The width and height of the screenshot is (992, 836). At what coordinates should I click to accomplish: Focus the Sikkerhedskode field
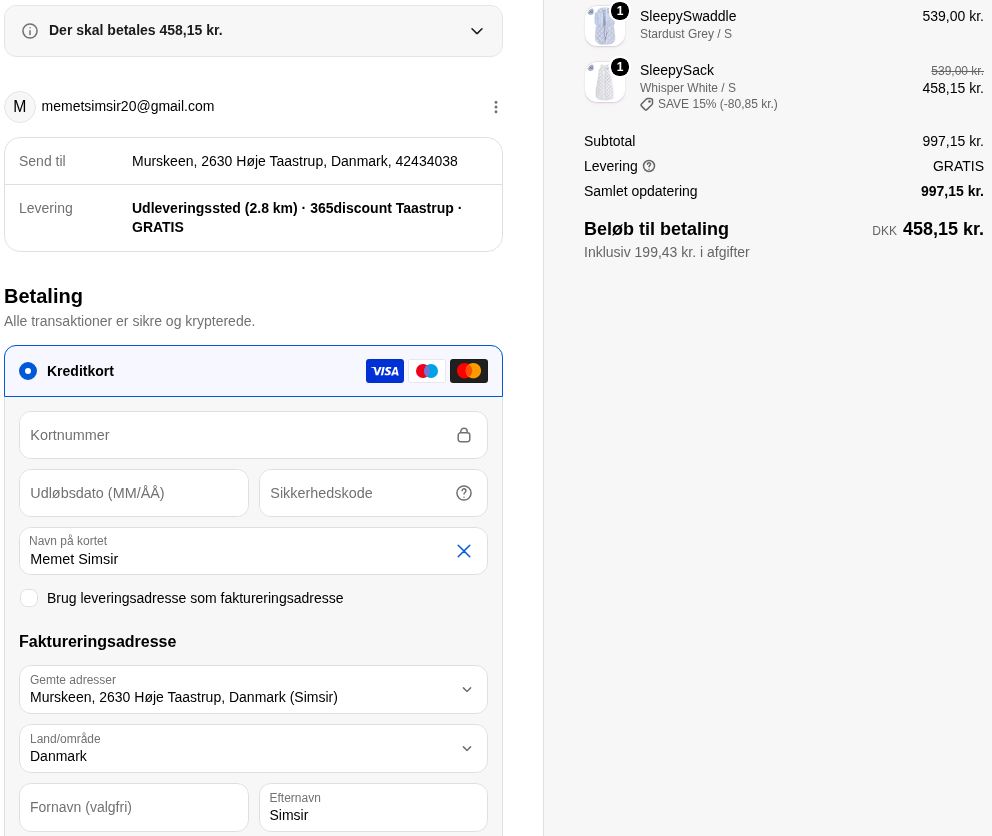click(373, 493)
